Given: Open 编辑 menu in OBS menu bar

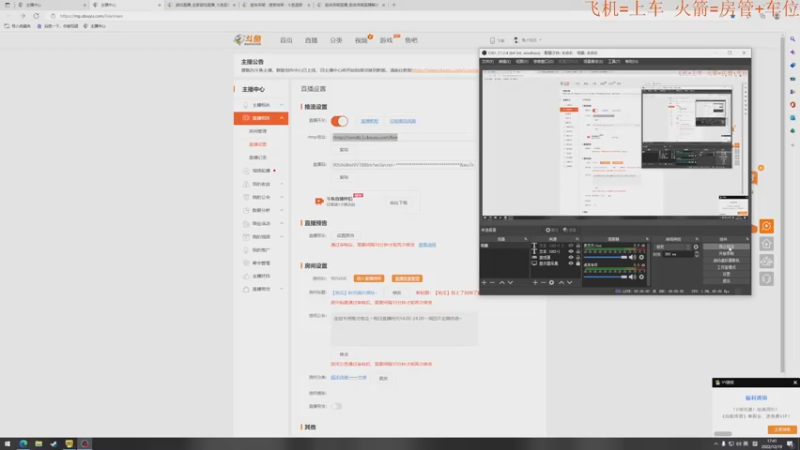Looking at the screenshot, I should point(504,61).
